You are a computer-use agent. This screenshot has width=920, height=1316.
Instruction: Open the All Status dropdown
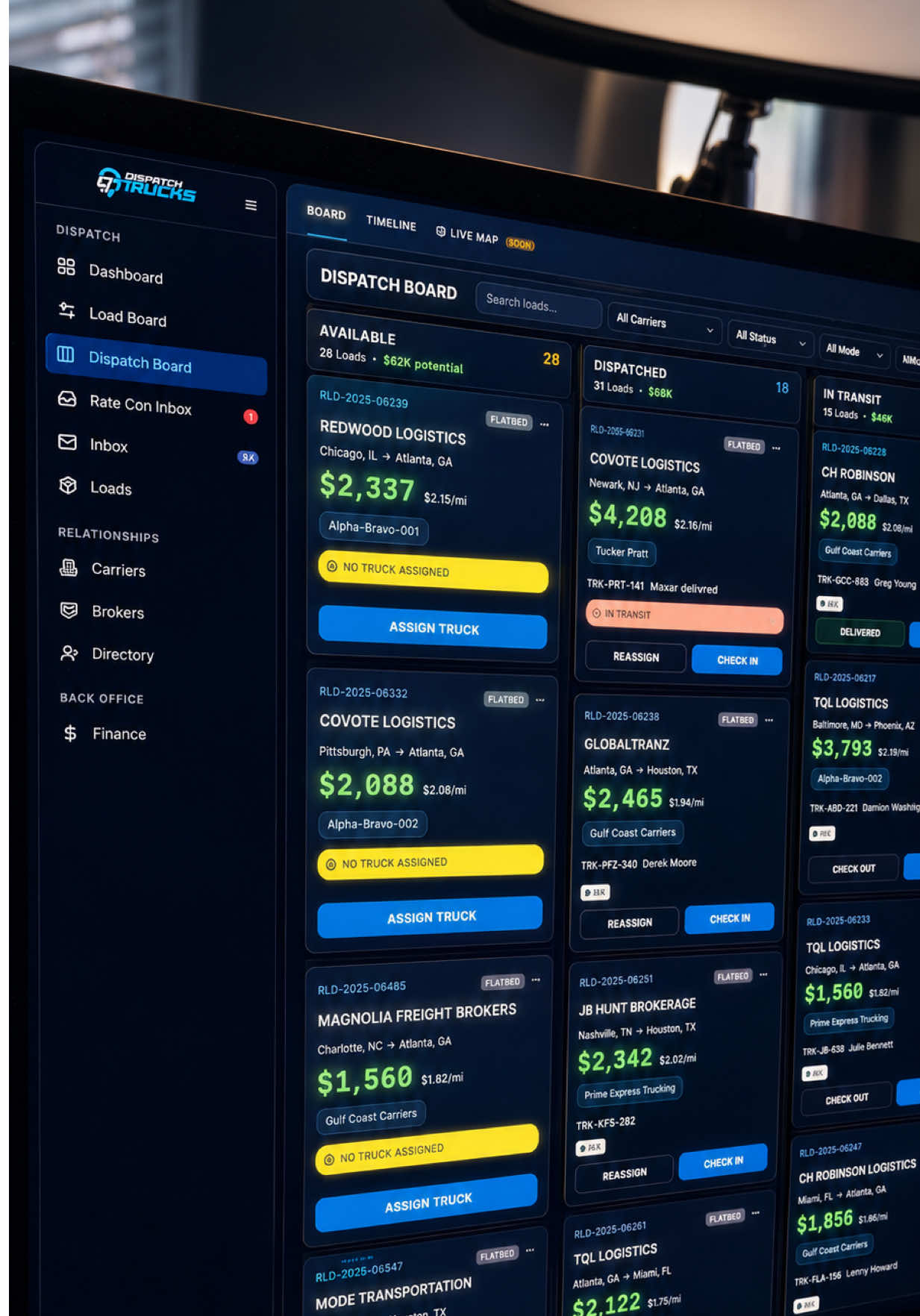click(770, 339)
